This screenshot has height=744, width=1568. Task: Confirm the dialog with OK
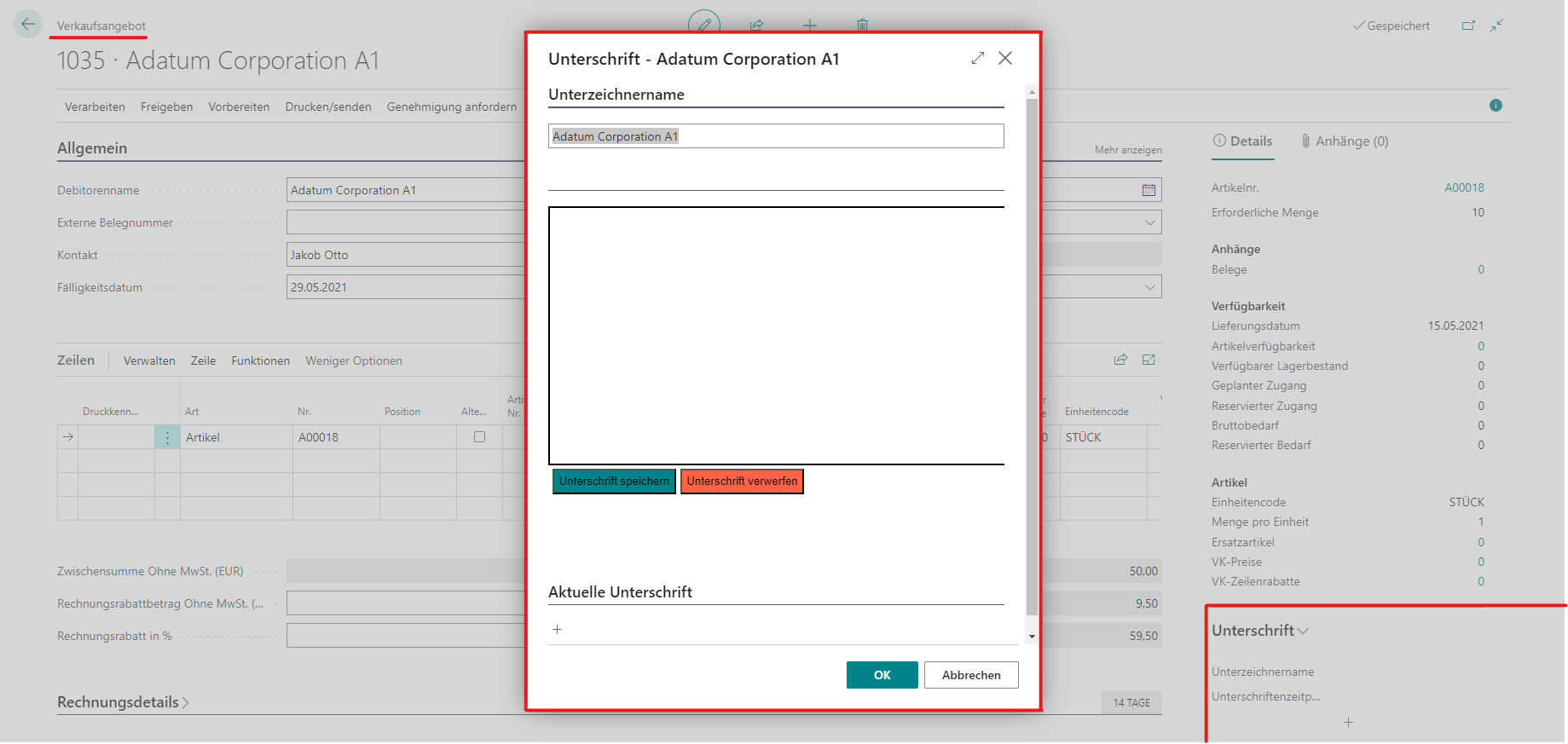pos(882,675)
